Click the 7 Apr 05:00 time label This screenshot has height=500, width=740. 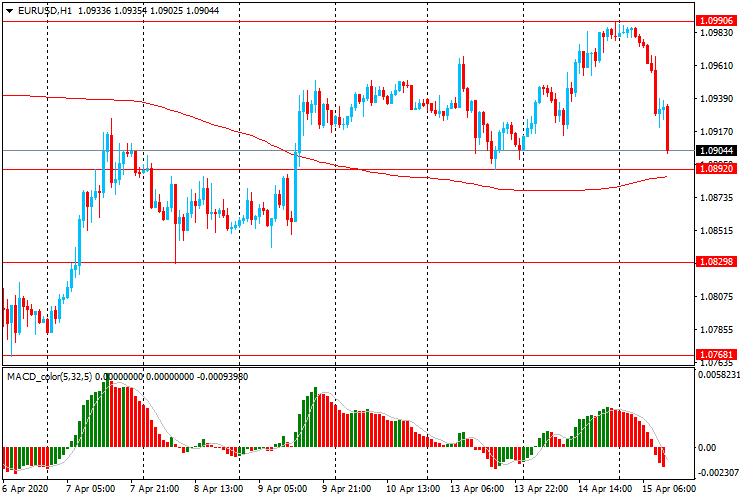click(x=90, y=489)
